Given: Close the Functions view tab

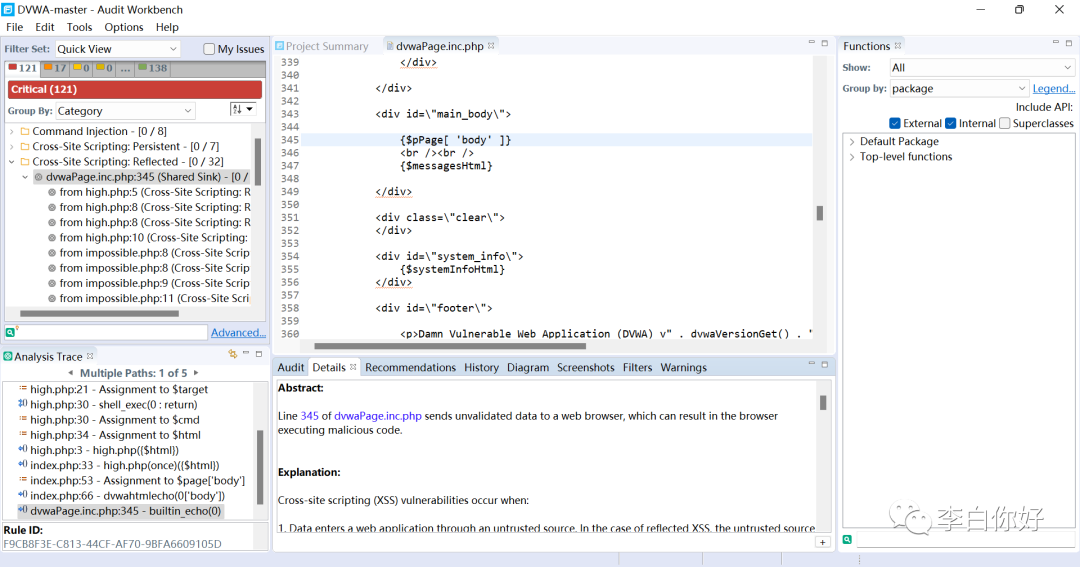Looking at the screenshot, I should click(897, 46).
